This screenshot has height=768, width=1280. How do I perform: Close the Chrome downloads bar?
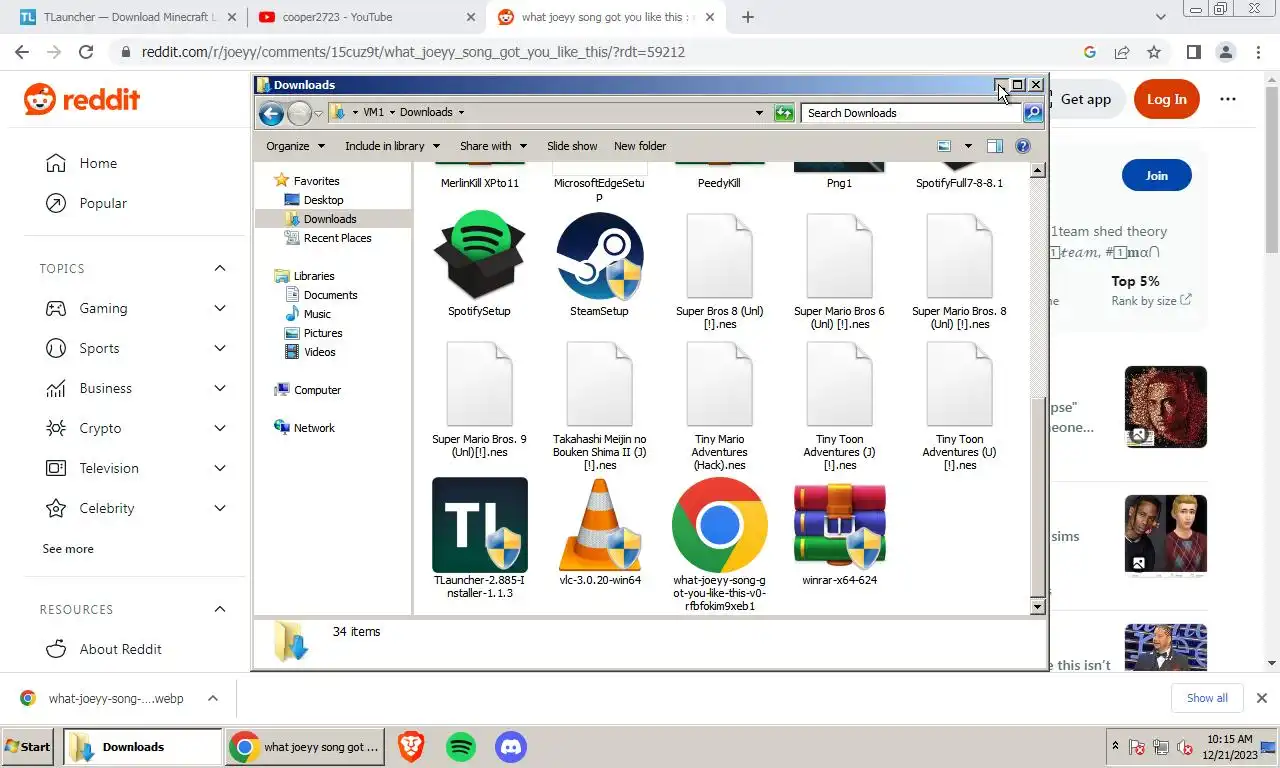click(x=1261, y=698)
